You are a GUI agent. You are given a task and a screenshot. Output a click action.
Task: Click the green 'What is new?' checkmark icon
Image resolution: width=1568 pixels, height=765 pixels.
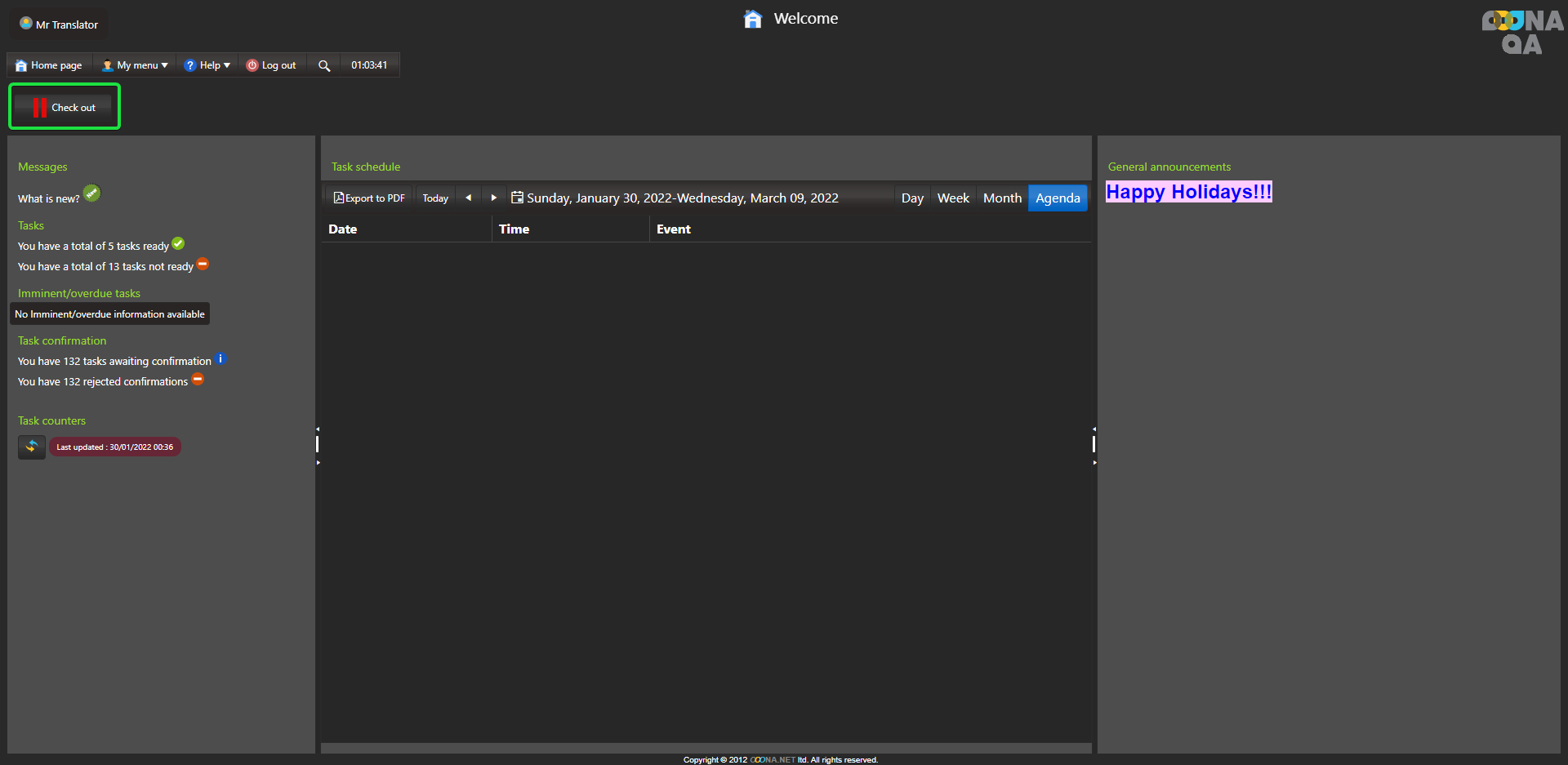pyautogui.click(x=92, y=193)
